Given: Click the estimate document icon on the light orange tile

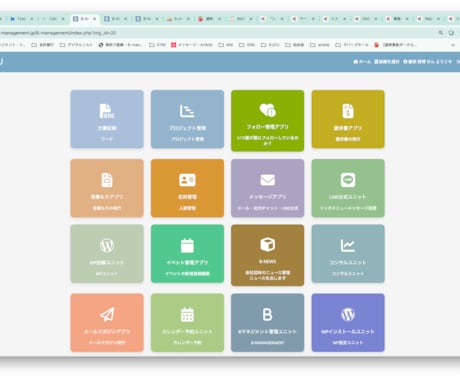Looking at the screenshot, I should pos(107,180).
